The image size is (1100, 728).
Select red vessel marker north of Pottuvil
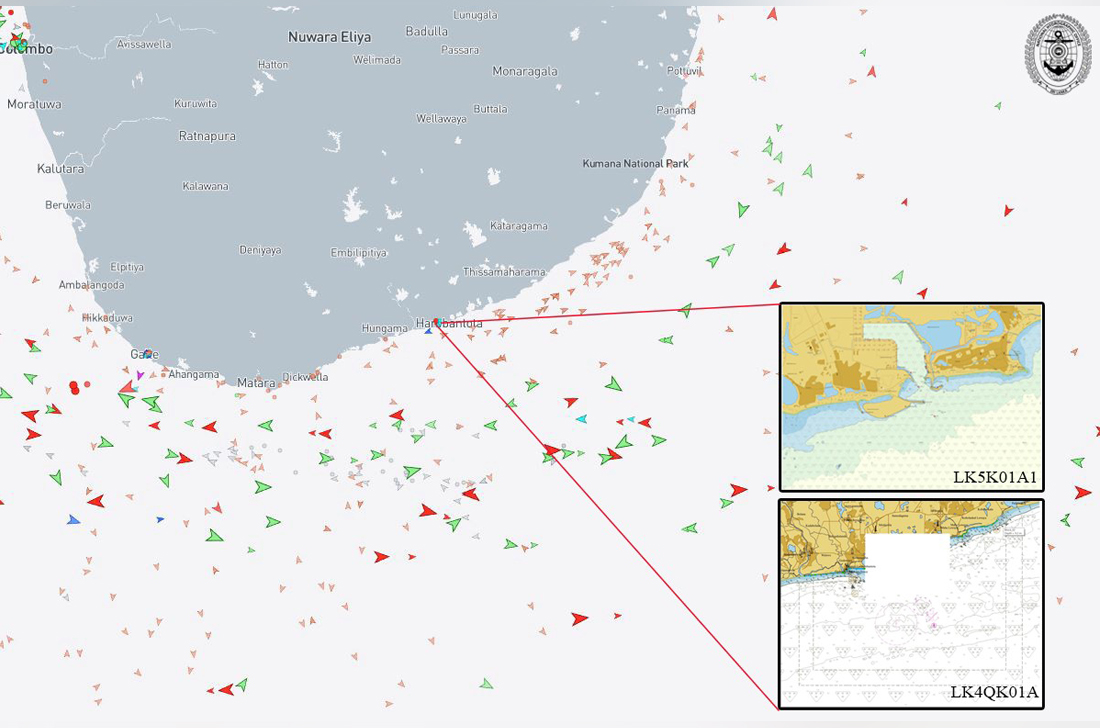pos(771,14)
